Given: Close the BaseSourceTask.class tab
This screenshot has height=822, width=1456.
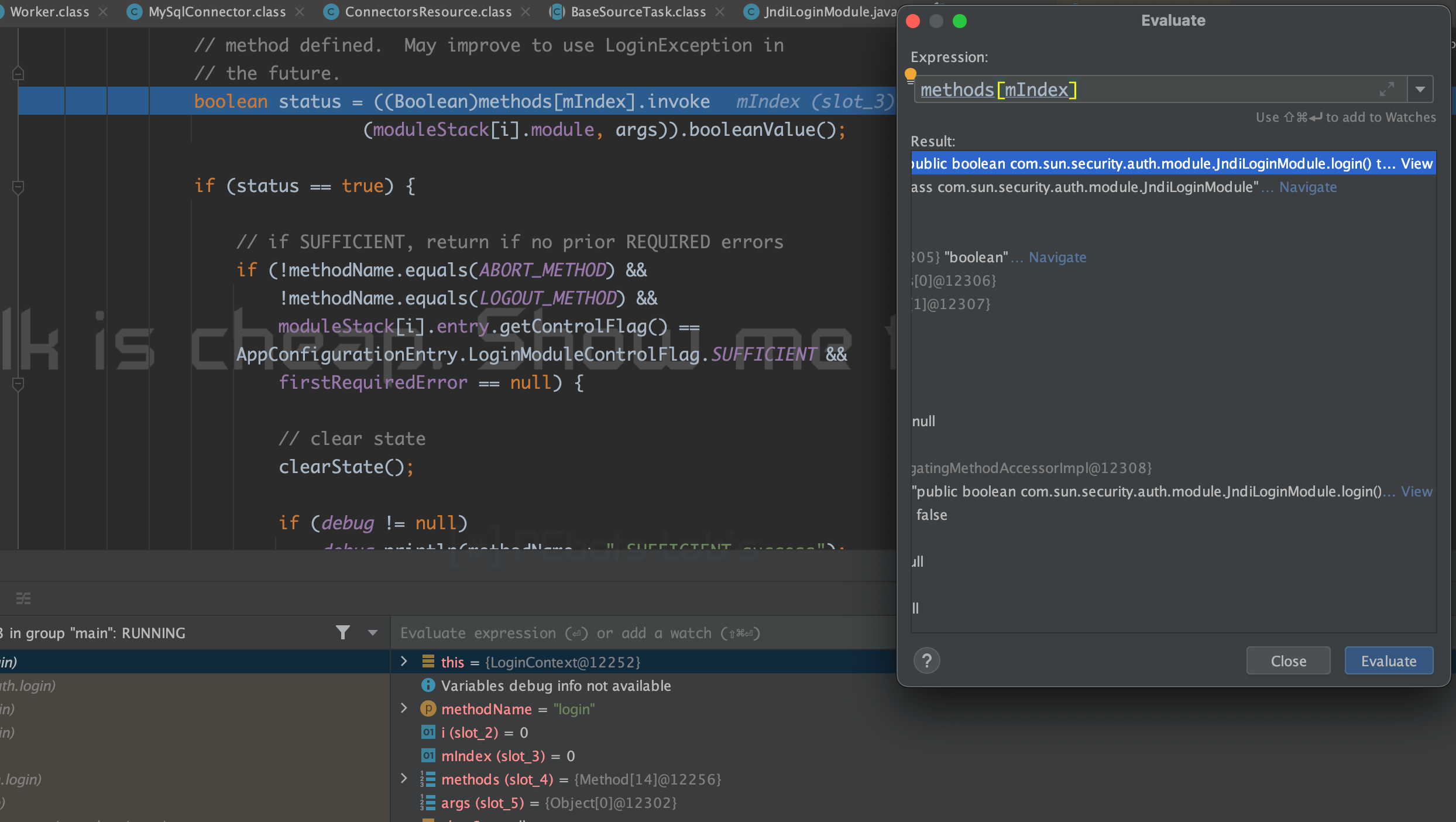Looking at the screenshot, I should click(720, 12).
